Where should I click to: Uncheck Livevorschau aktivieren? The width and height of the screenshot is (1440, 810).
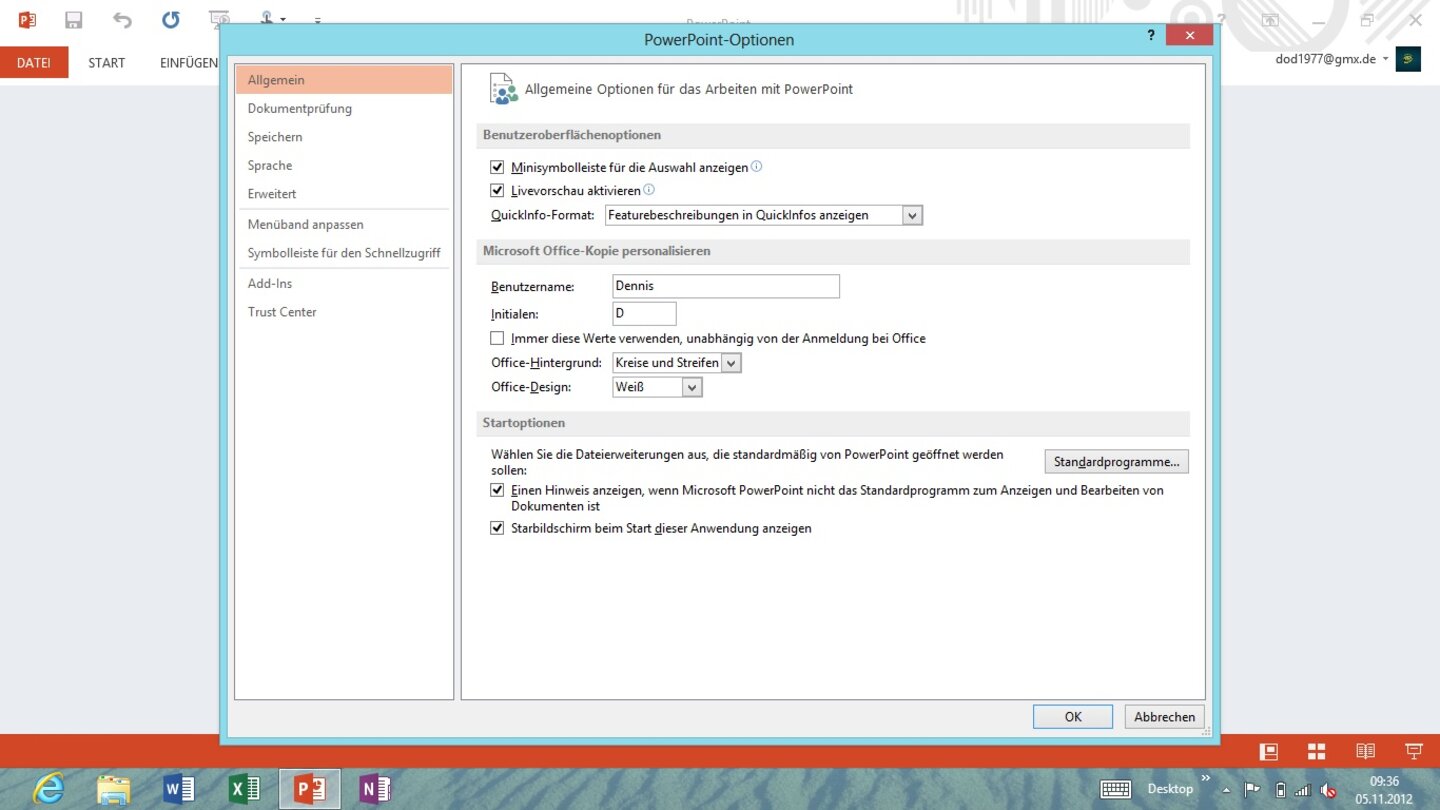pyautogui.click(x=497, y=190)
